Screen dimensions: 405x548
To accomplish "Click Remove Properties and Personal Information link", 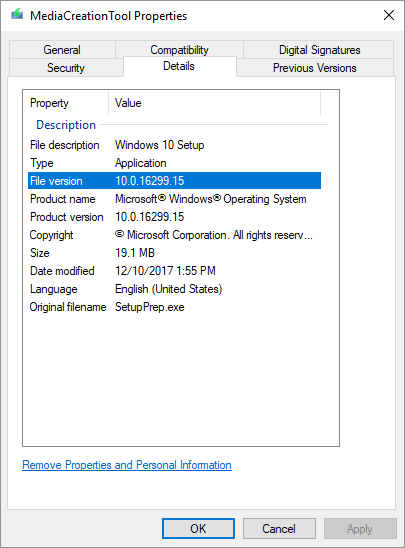I will coord(127,465).
